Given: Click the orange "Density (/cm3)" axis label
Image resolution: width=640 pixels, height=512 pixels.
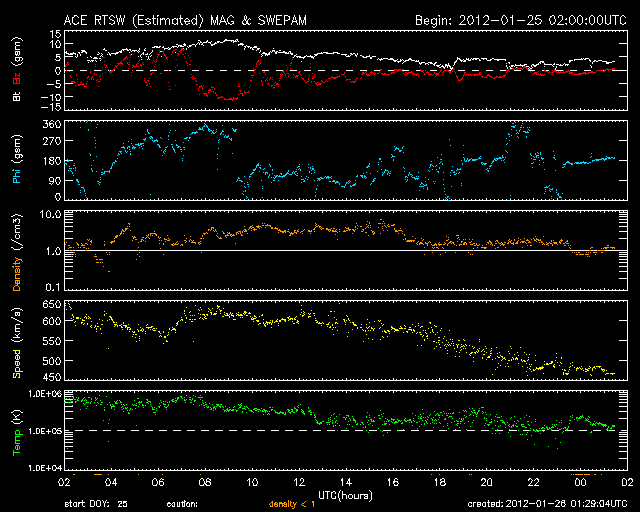Looking at the screenshot, I should (x=17, y=252).
